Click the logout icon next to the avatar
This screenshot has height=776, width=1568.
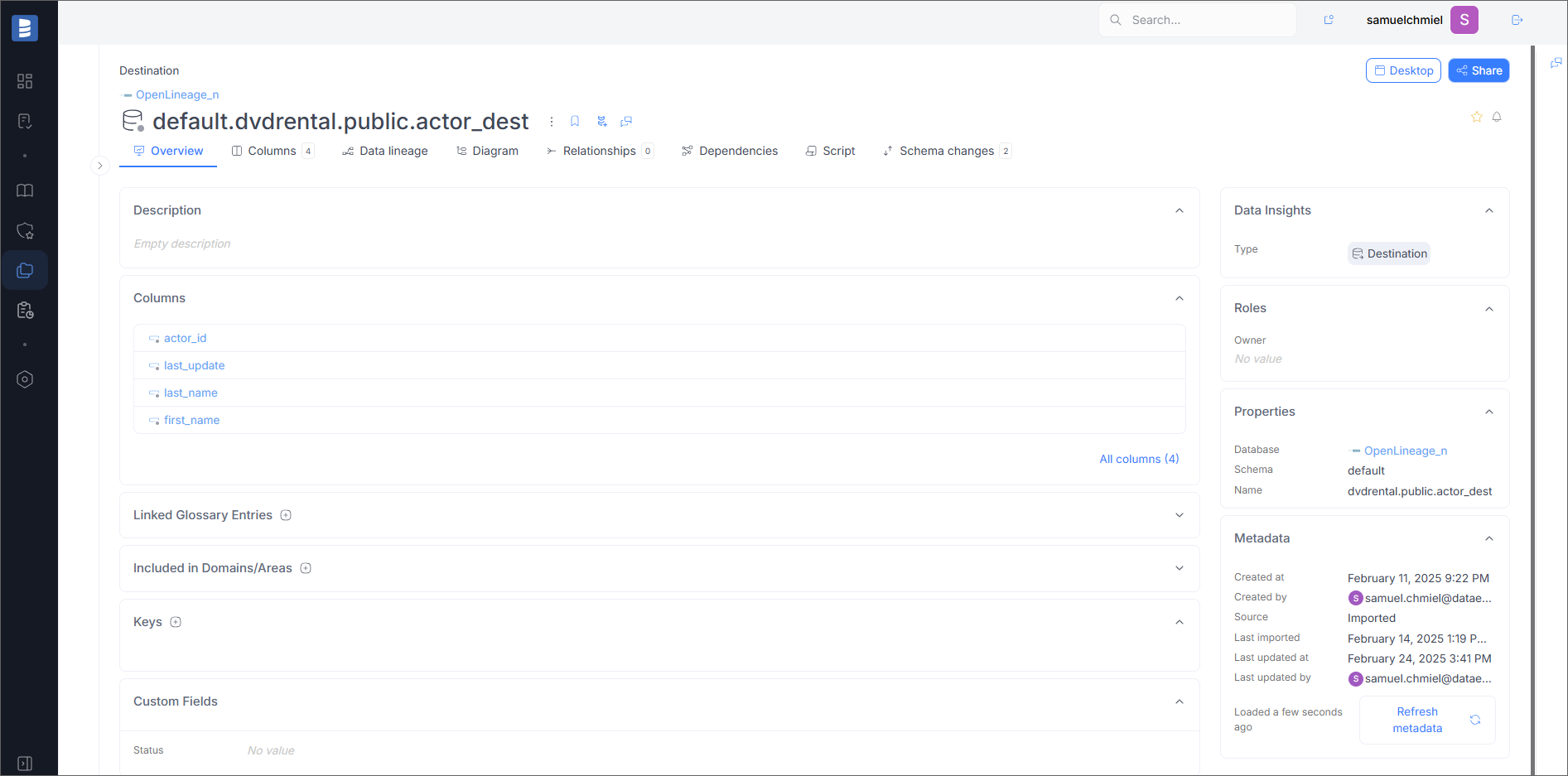click(x=1517, y=20)
